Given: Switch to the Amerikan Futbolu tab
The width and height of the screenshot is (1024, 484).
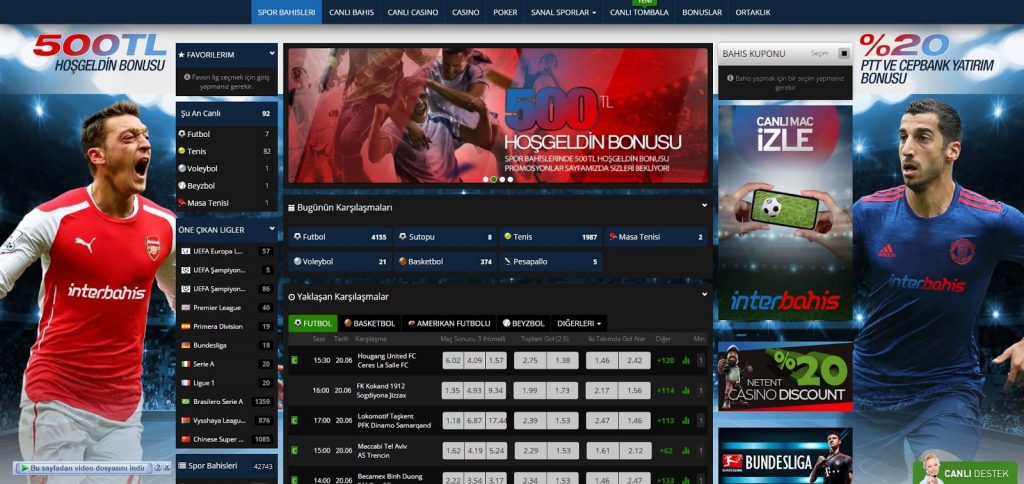Looking at the screenshot, I should (449, 323).
